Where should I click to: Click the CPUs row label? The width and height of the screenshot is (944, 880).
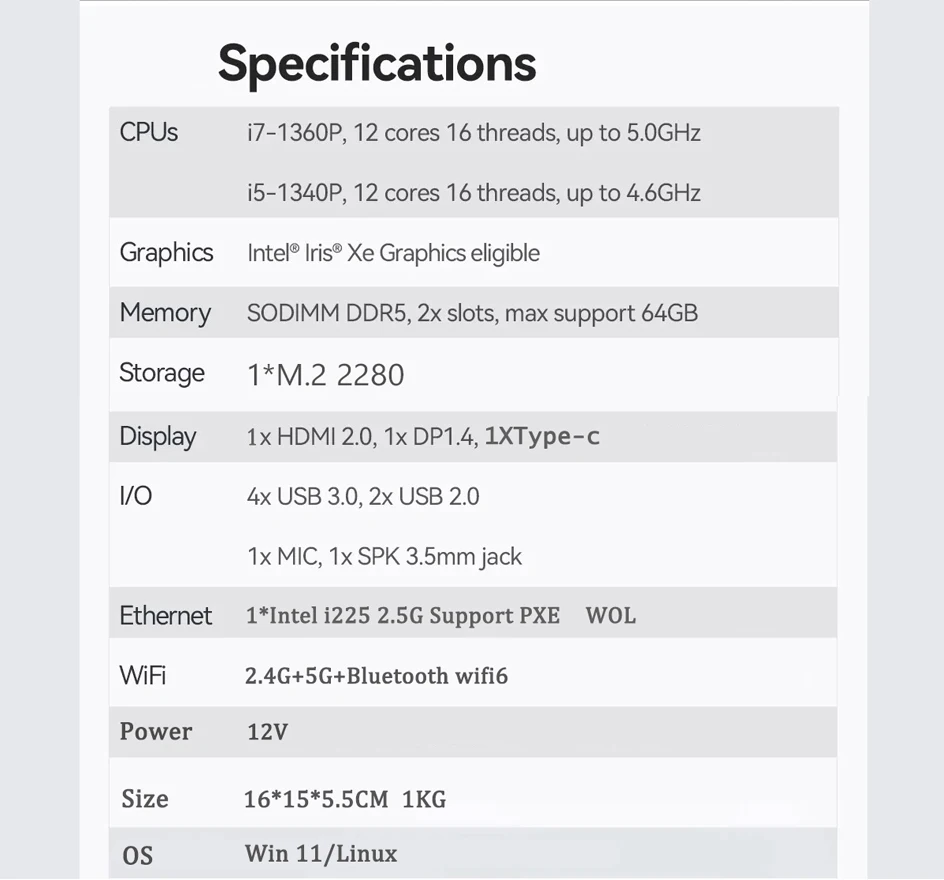tap(149, 132)
